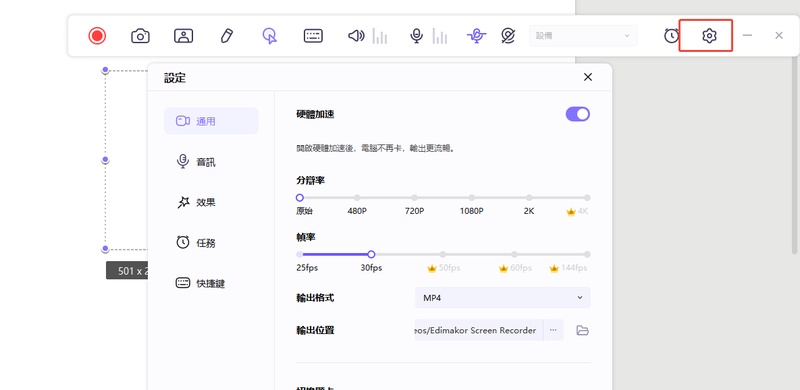This screenshot has width=800, height=390.
Task: Set resolution slider to 原始
Action: coord(299,198)
